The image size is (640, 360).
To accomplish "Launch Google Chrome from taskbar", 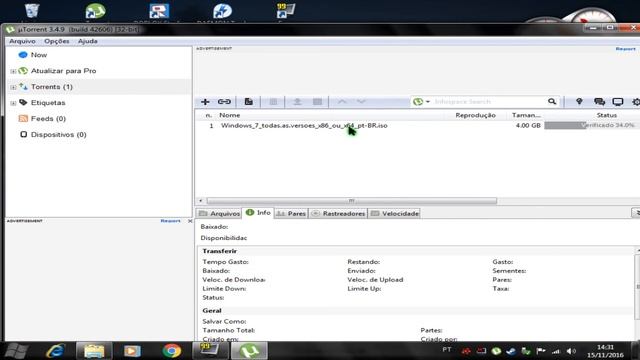I will tap(171, 351).
